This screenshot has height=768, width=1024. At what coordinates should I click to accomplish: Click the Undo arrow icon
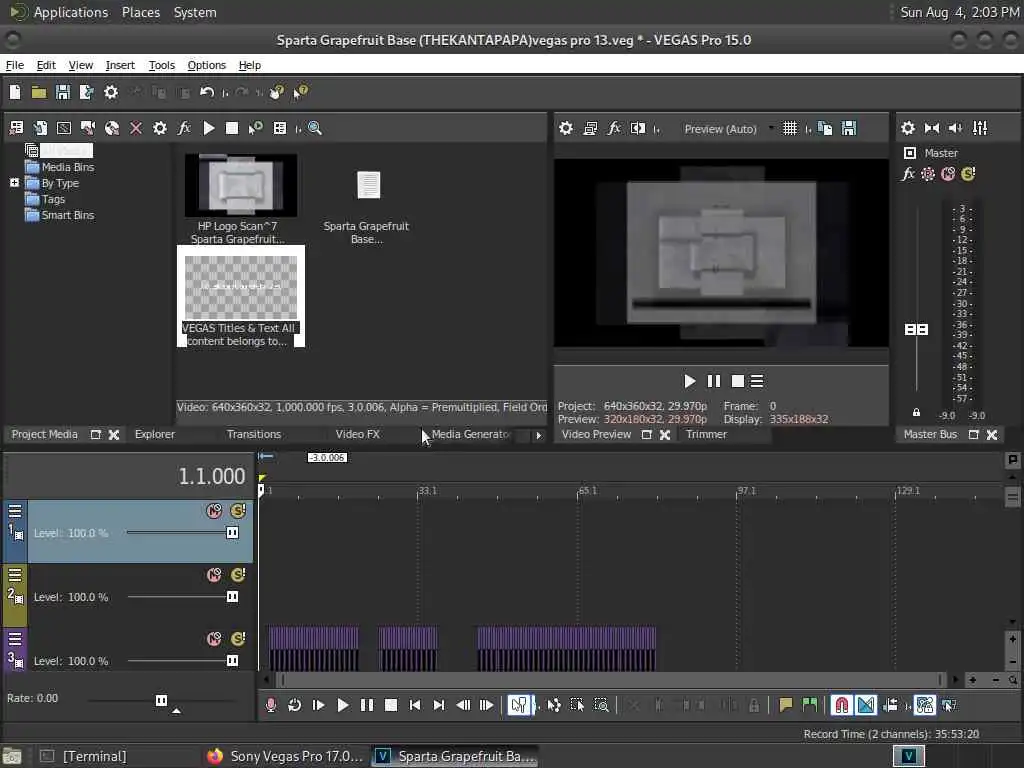(206, 92)
